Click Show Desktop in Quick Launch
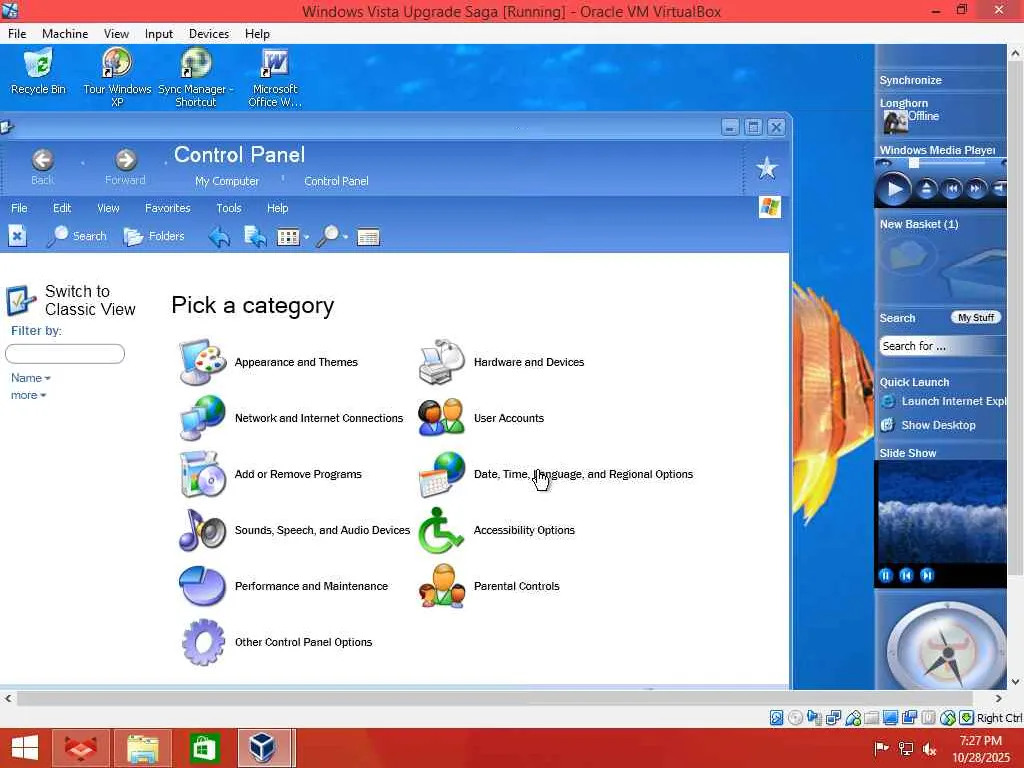 pos(929,425)
